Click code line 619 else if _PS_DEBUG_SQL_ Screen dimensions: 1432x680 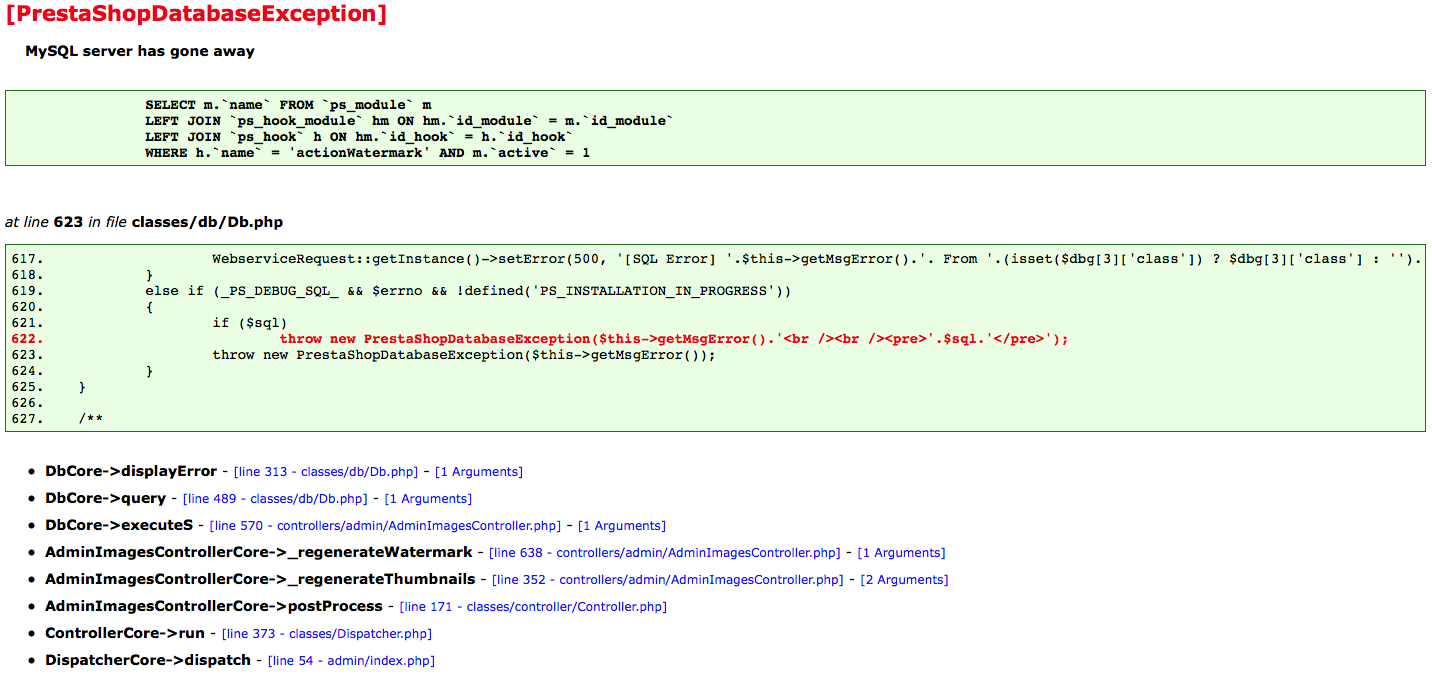click(468, 291)
